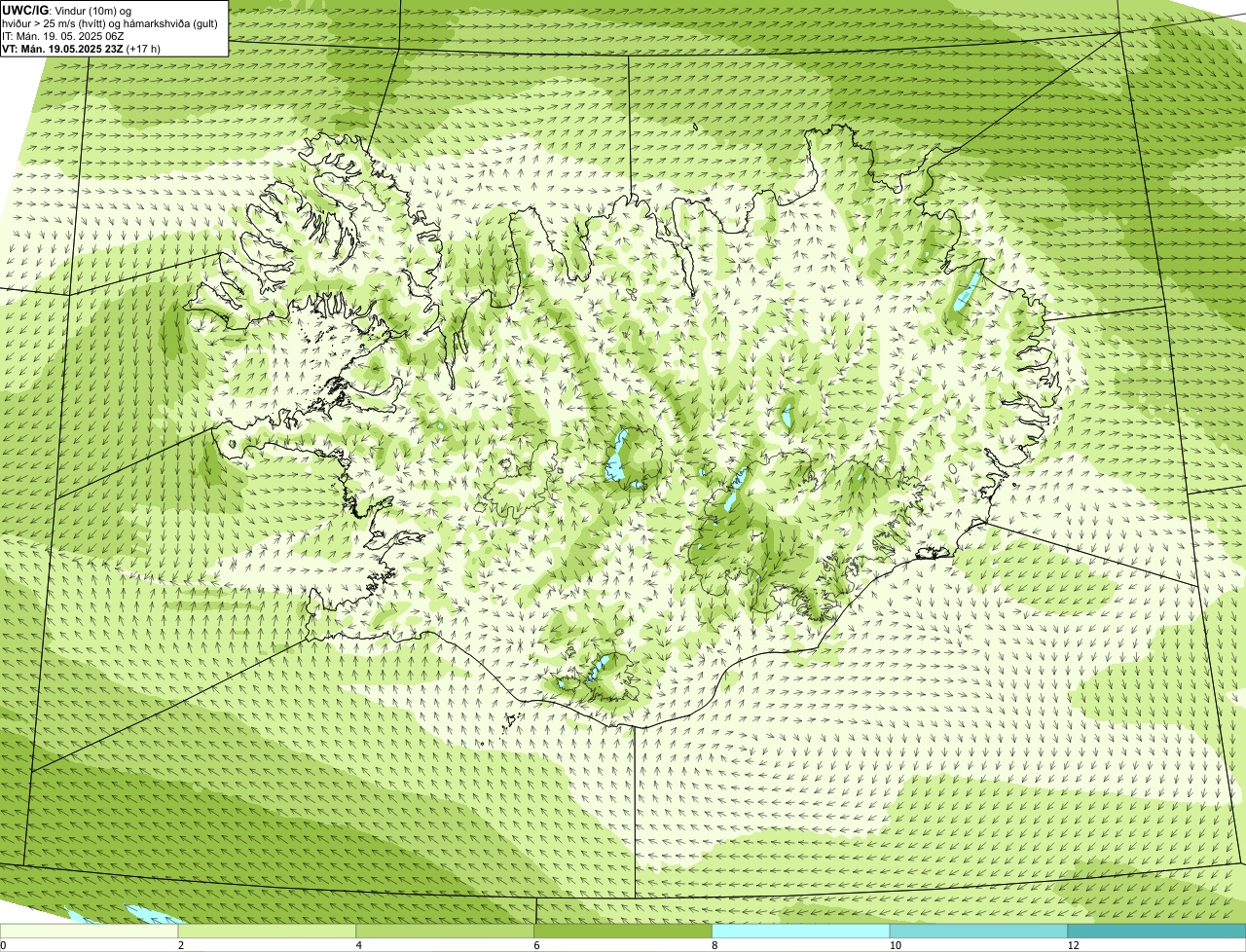Click the "12" tick label under color bar
Image resolution: width=1246 pixels, height=952 pixels.
pyautogui.click(x=1073, y=945)
